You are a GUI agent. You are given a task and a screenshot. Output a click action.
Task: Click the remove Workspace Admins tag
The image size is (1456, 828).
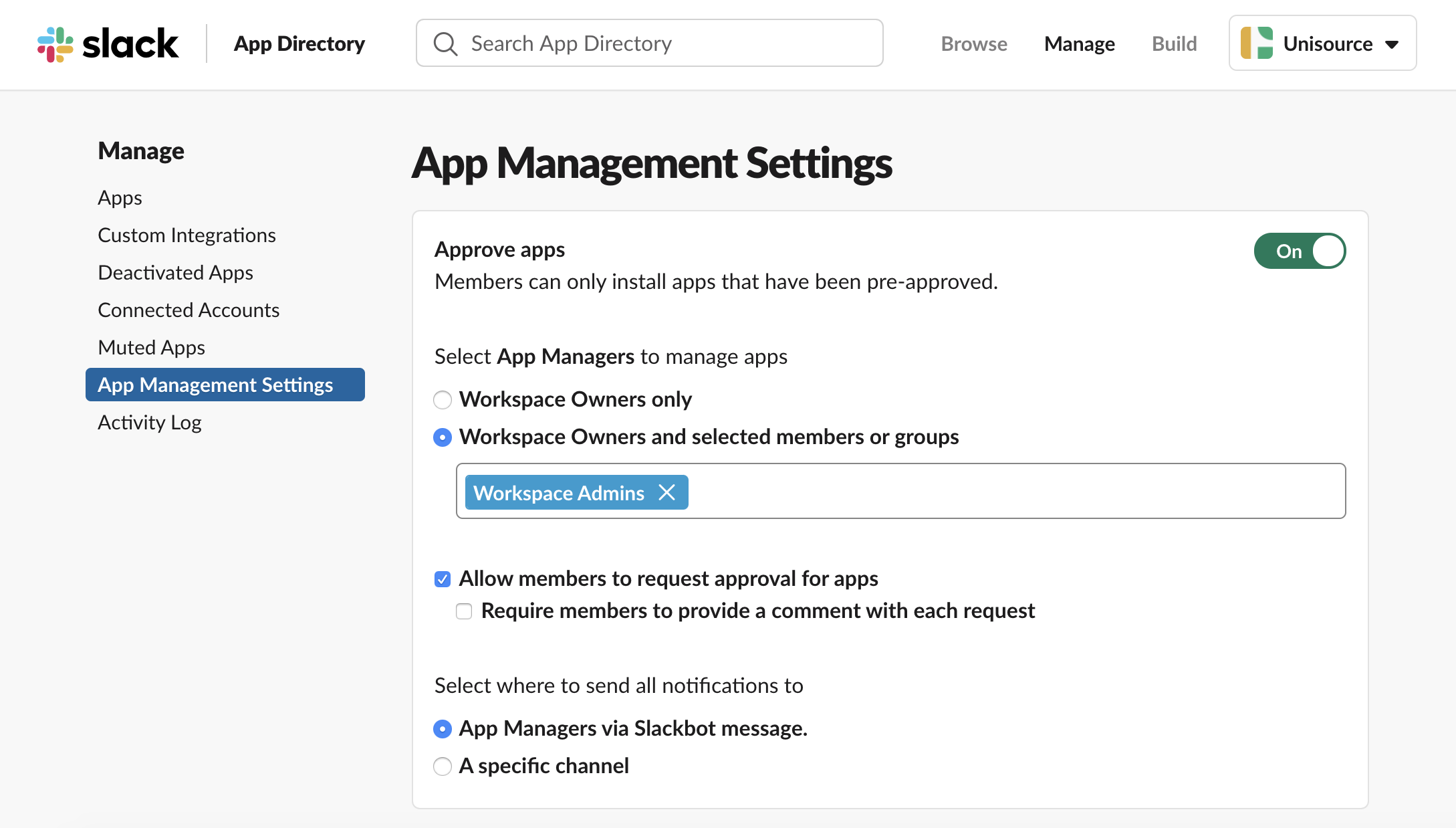[667, 492]
